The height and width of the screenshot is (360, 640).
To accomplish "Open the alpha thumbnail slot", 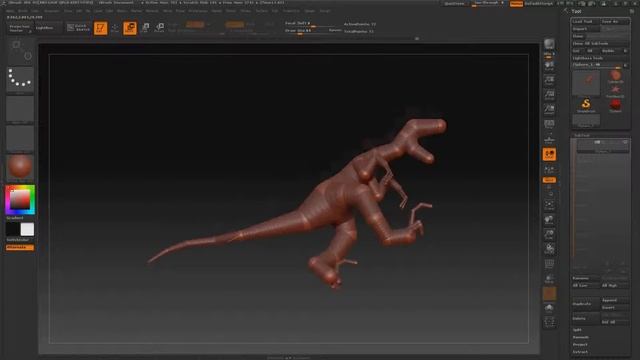I will [x=20, y=109].
